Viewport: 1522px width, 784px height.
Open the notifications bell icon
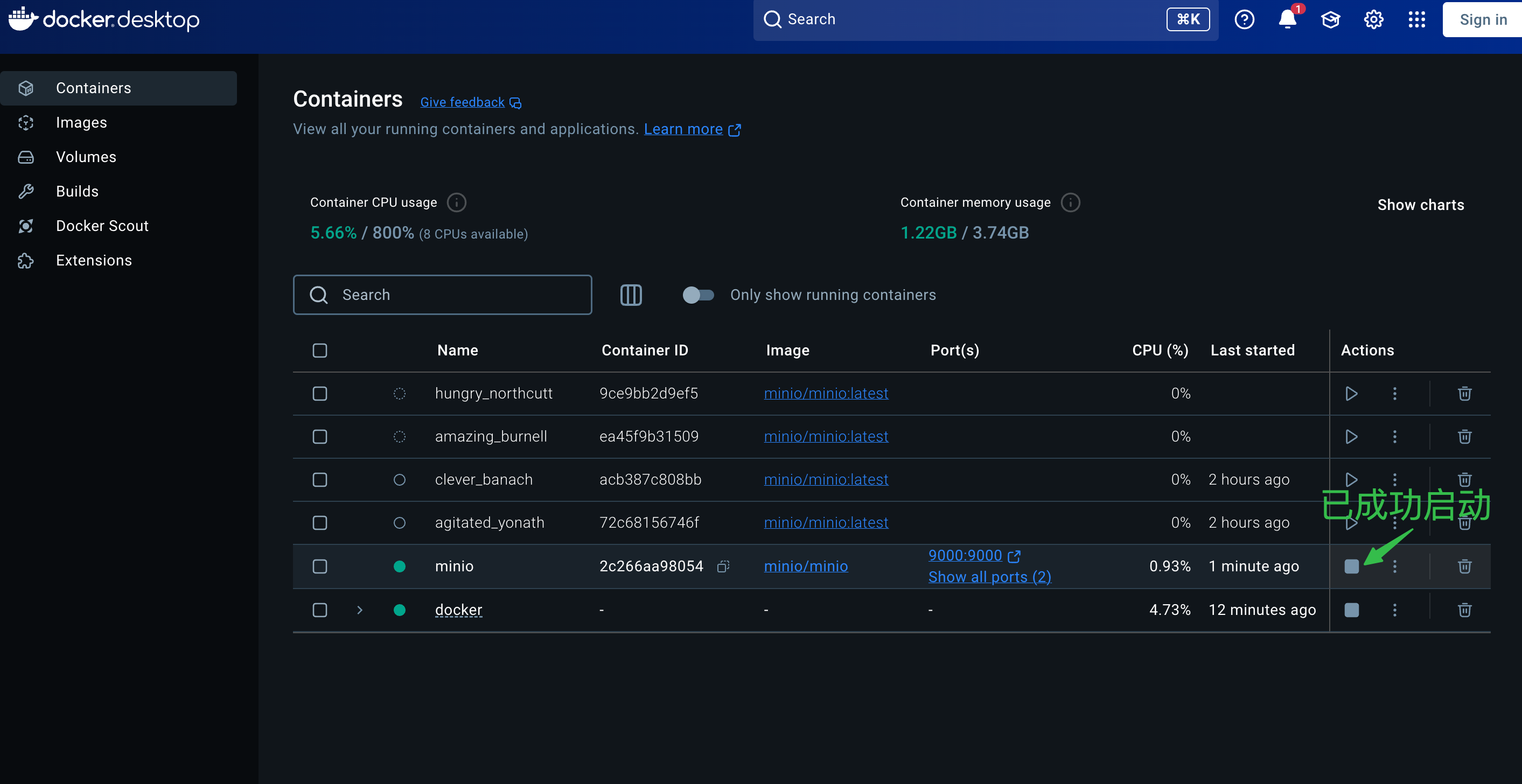tap(1287, 19)
